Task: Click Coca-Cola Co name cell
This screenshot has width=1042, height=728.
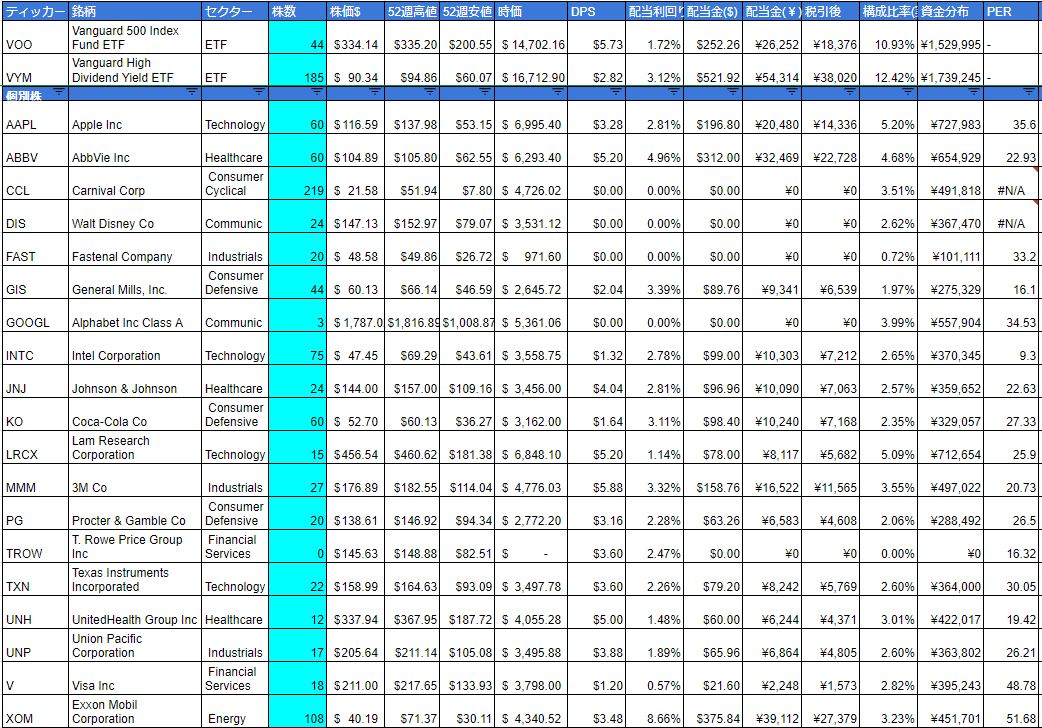Action: 135,414
